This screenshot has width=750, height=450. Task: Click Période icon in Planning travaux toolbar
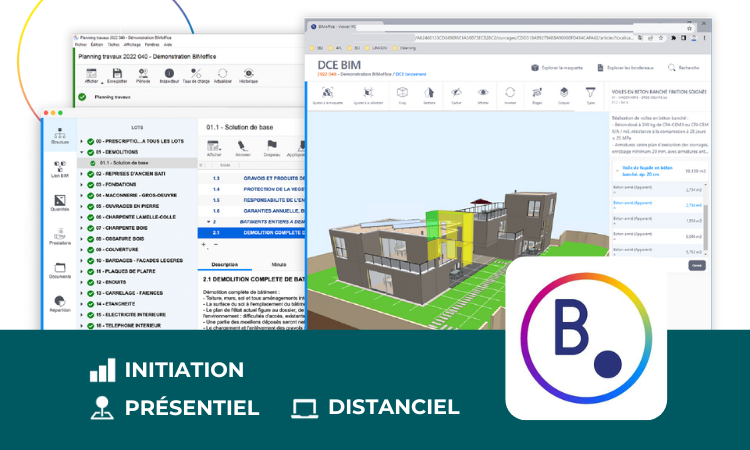[143, 76]
